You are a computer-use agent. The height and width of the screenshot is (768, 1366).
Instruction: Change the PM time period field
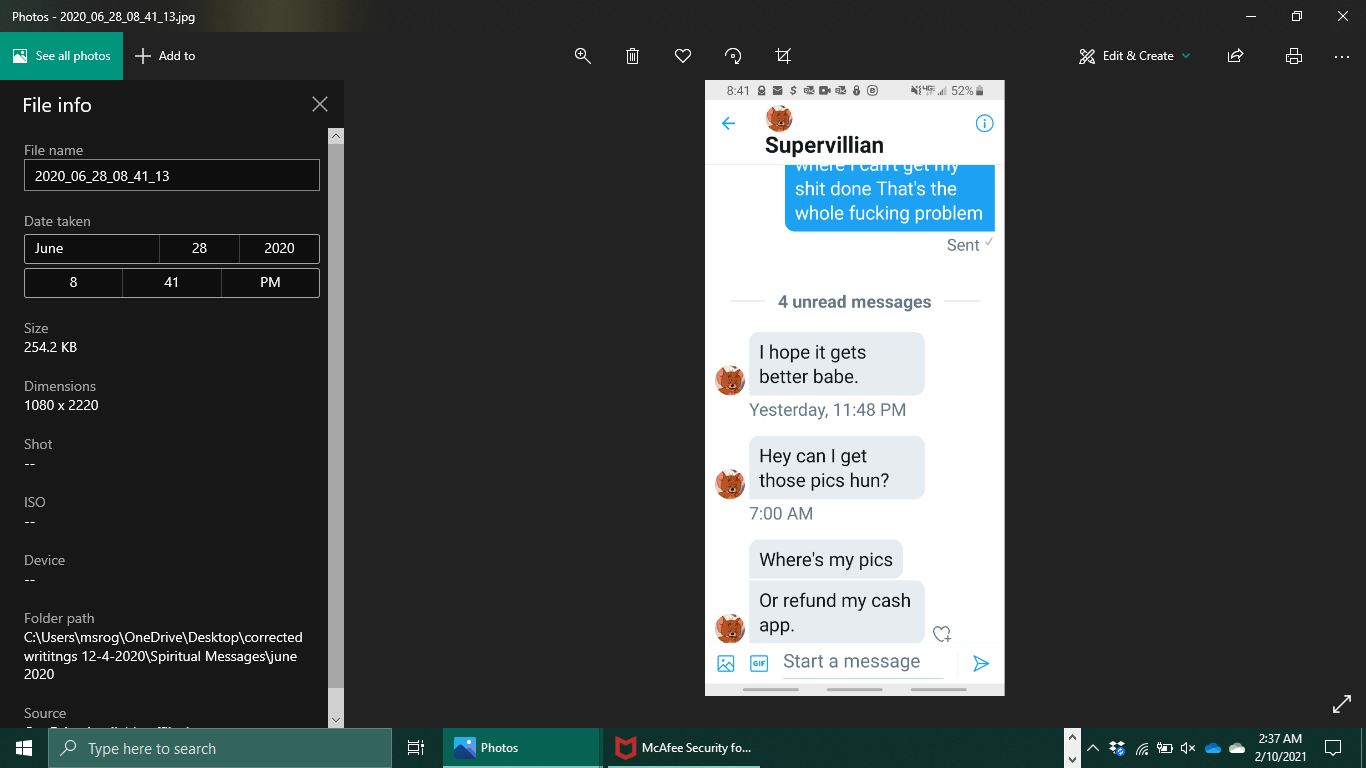pos(270,282)
